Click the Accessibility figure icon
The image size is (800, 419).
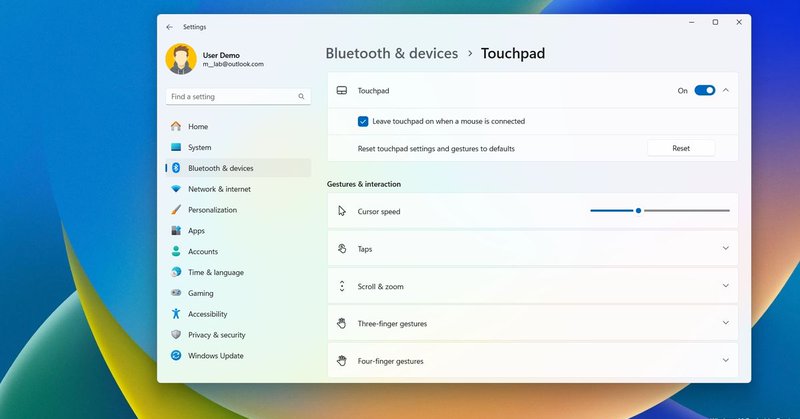click(x=176, y=314)
